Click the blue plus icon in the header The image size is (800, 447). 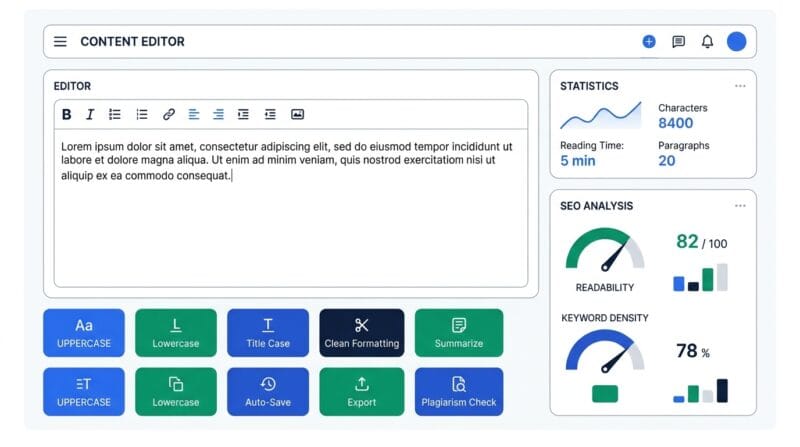[649, 41]
